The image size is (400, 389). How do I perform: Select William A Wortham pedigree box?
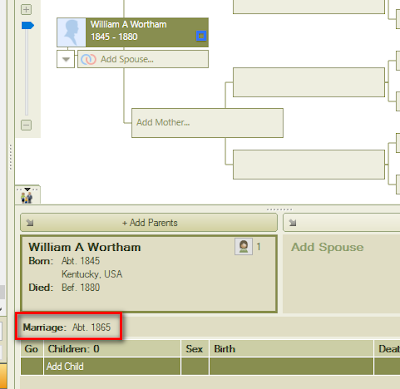[x=133, y=32]
